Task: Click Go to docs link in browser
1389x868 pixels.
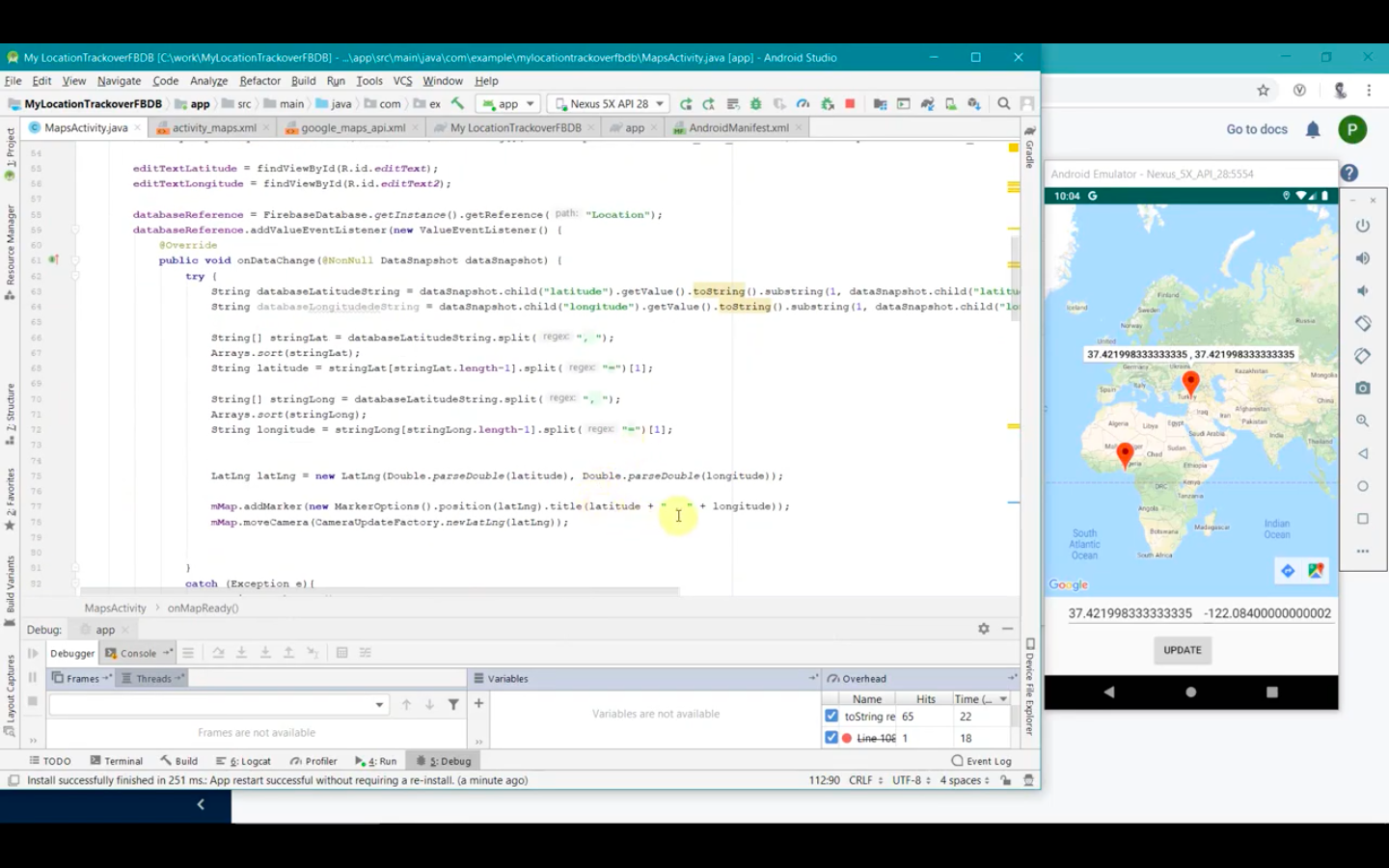Action: click(x=1257, y=129)
